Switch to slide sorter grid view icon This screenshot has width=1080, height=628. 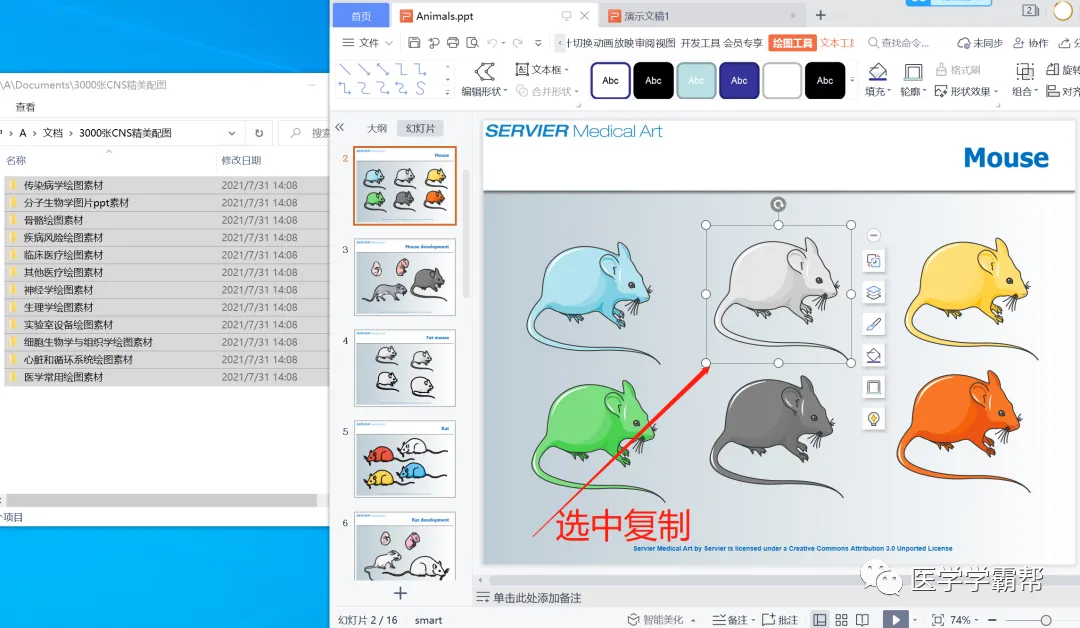(841, 620)
